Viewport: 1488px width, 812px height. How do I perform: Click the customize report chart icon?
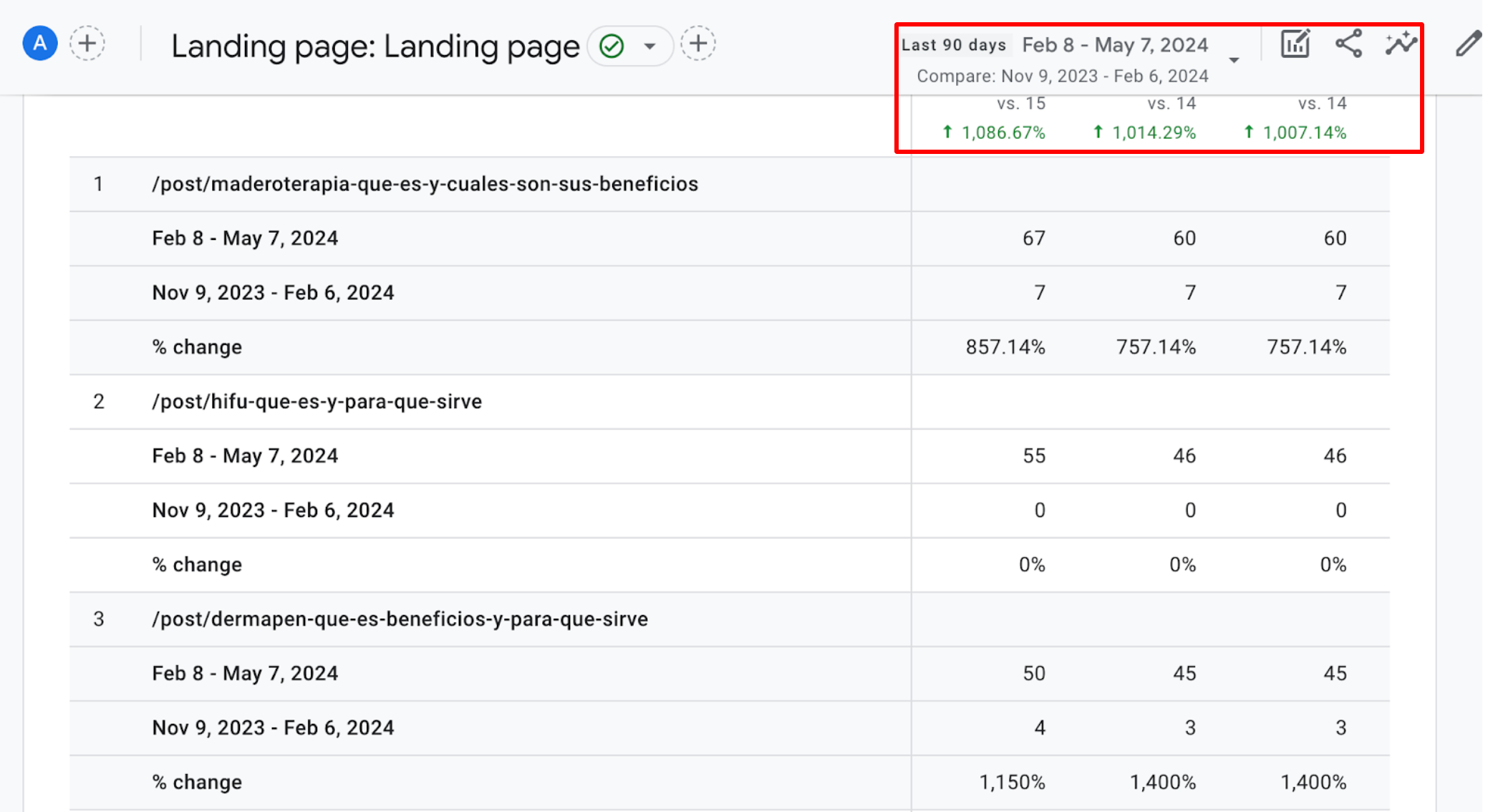coord(1295,44)
